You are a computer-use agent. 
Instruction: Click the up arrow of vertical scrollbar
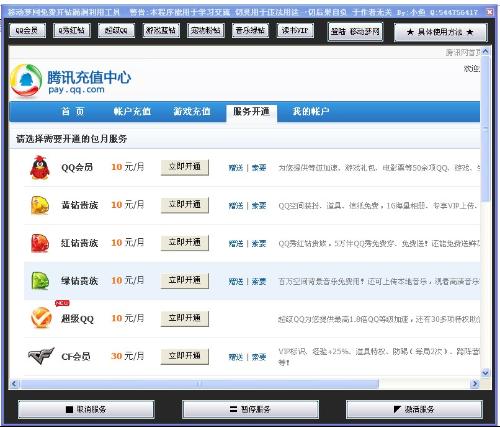[x=485, y=52]
